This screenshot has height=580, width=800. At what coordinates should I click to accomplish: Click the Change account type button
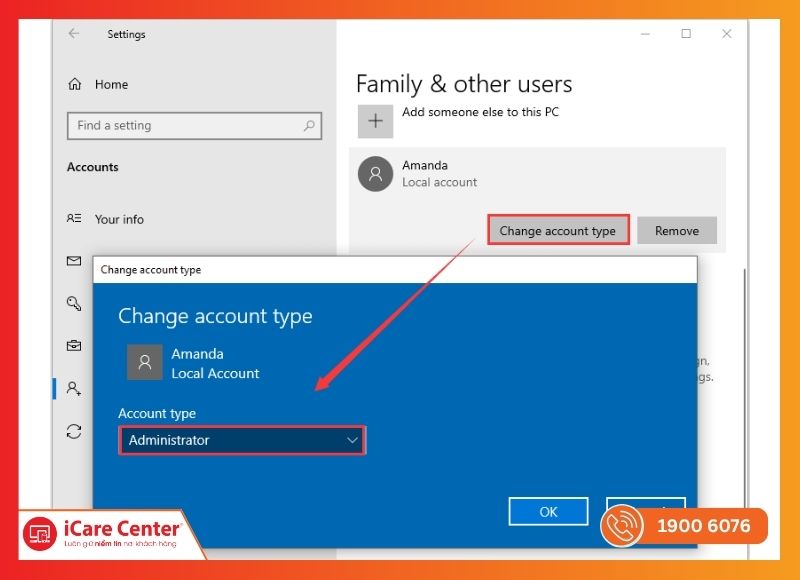[x=558, y=231]
